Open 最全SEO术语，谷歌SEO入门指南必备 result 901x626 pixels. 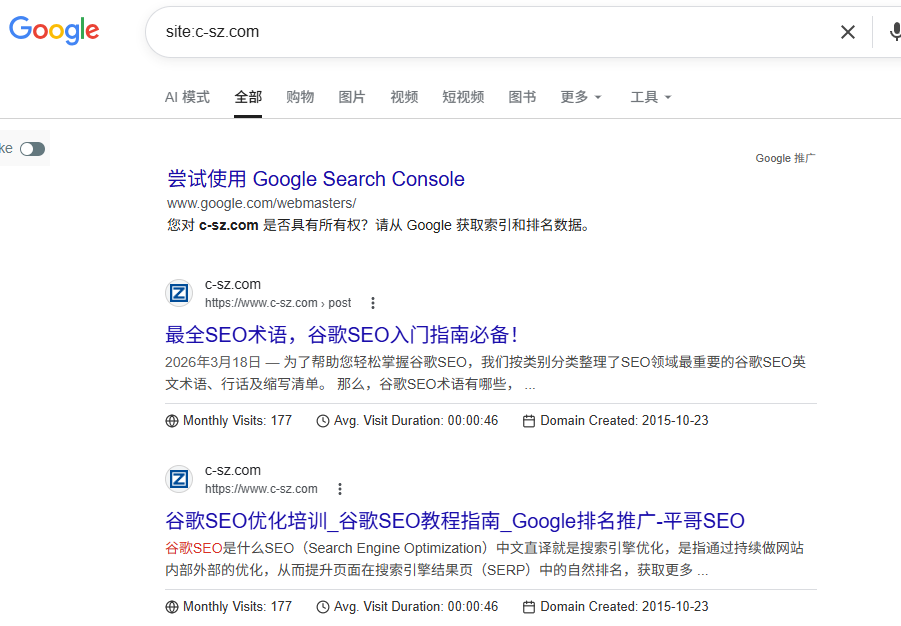(342, 335)
